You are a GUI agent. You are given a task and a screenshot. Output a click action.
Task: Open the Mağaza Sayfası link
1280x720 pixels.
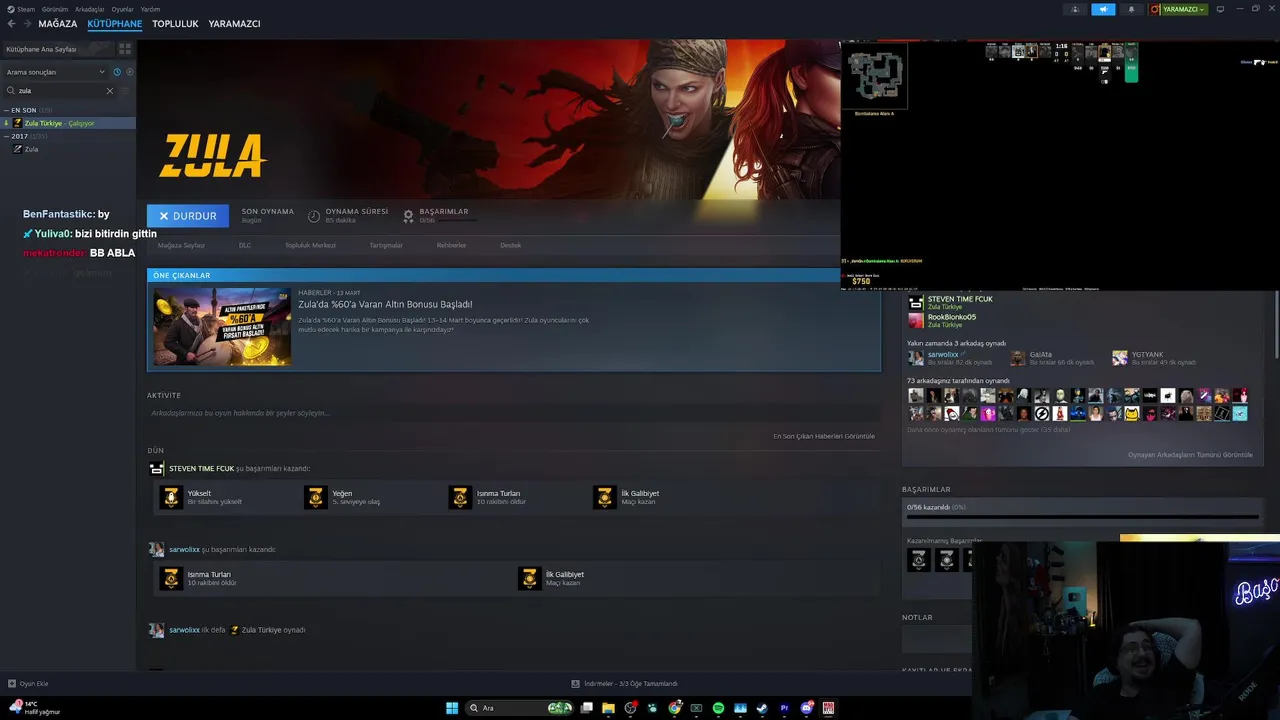181,245
